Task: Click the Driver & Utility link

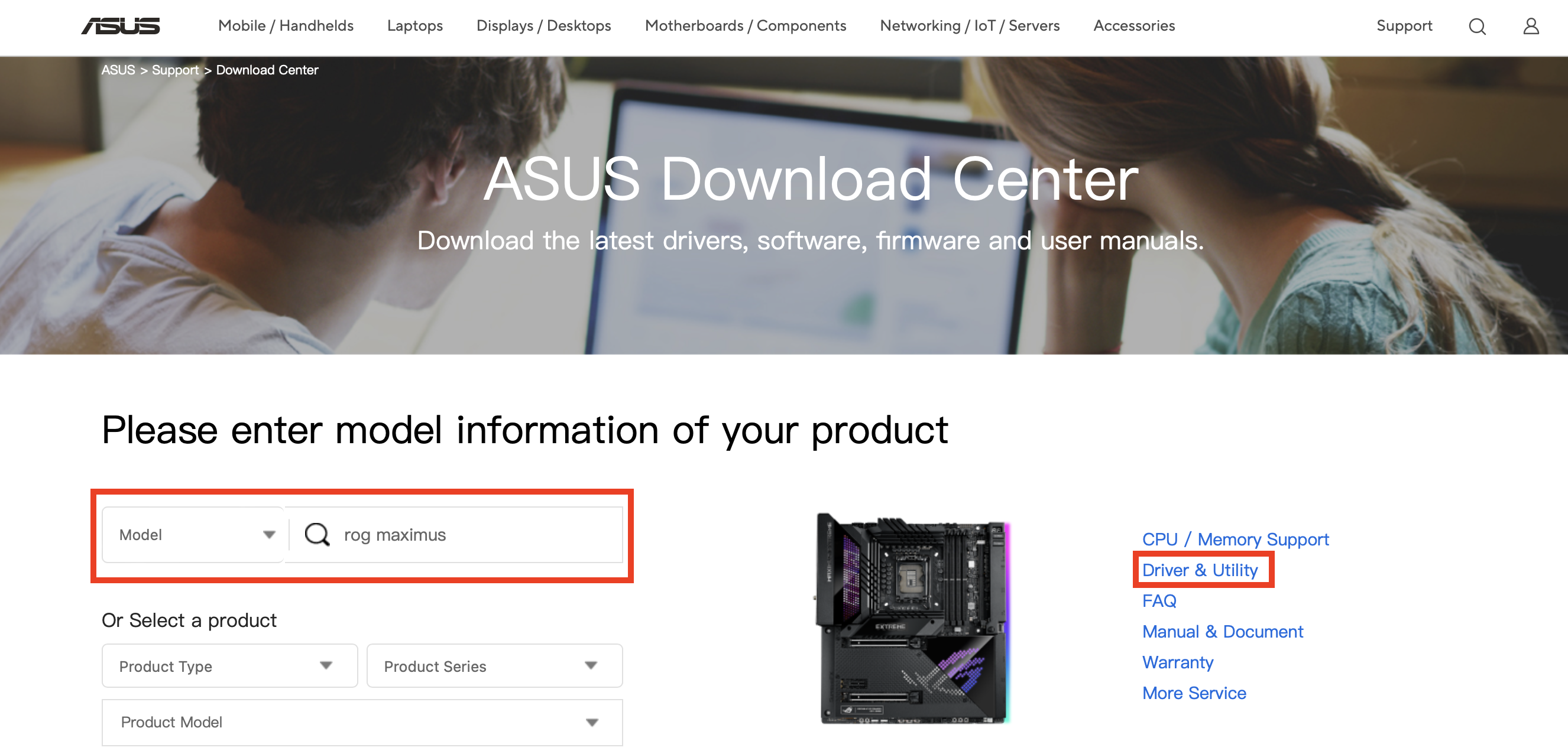Action: pos(1201,570)
